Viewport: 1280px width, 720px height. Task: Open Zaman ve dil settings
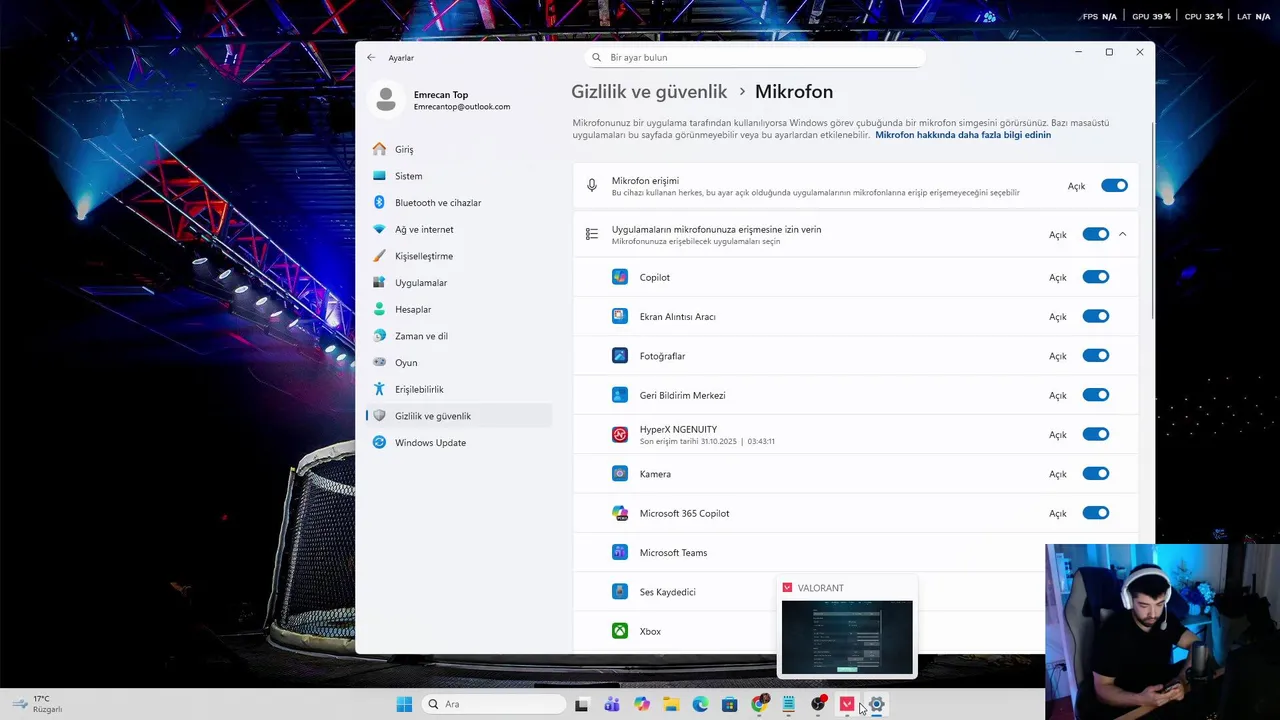(459, 336)
